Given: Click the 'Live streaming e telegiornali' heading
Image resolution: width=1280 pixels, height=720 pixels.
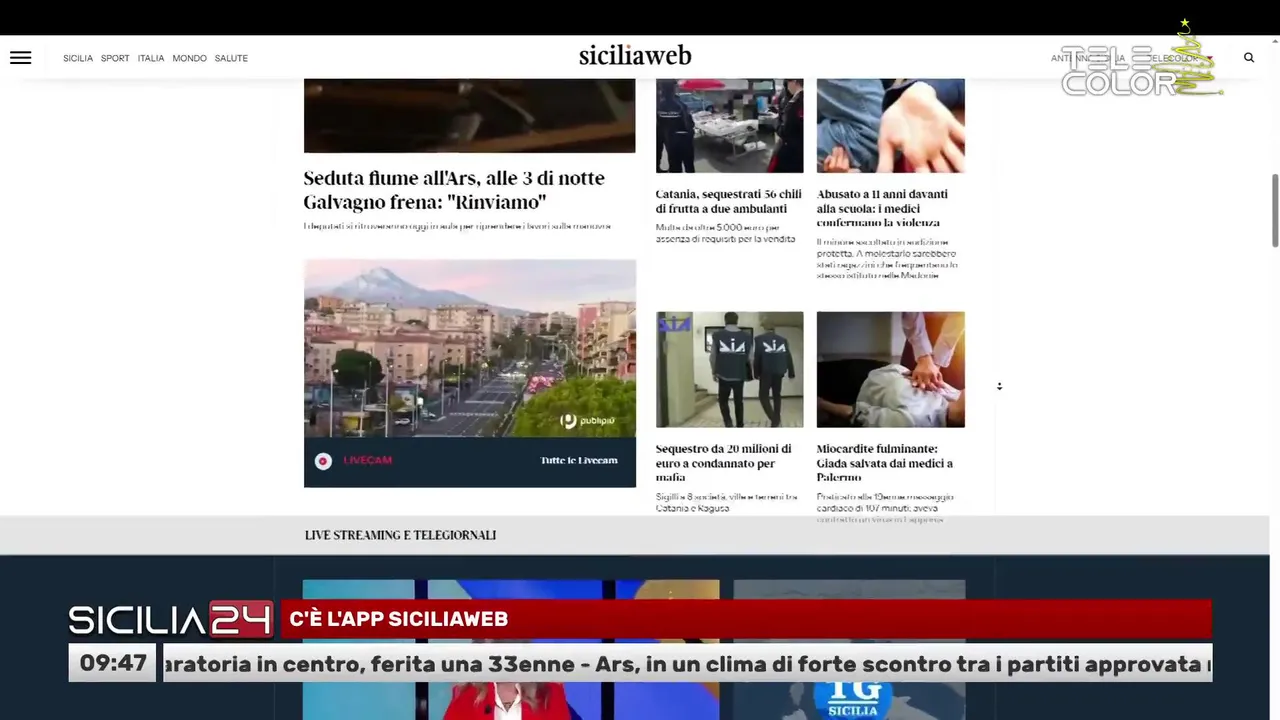Looking at the screenshot, I should [x=400, y=535].
